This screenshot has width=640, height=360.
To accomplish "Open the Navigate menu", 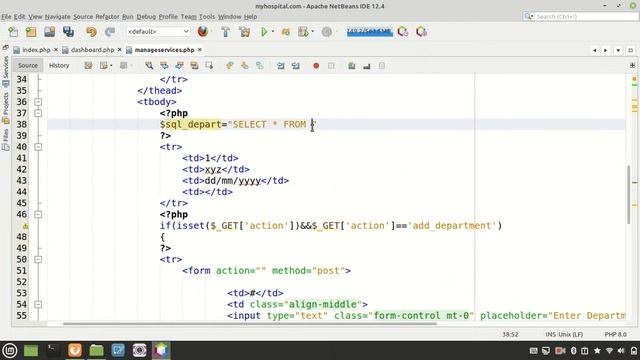I will click(58, 17).
